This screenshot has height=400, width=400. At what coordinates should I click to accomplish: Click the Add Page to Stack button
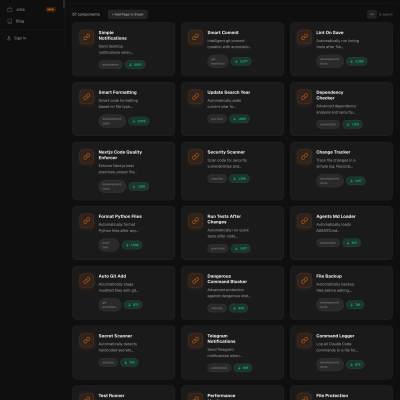coord(128,14)
